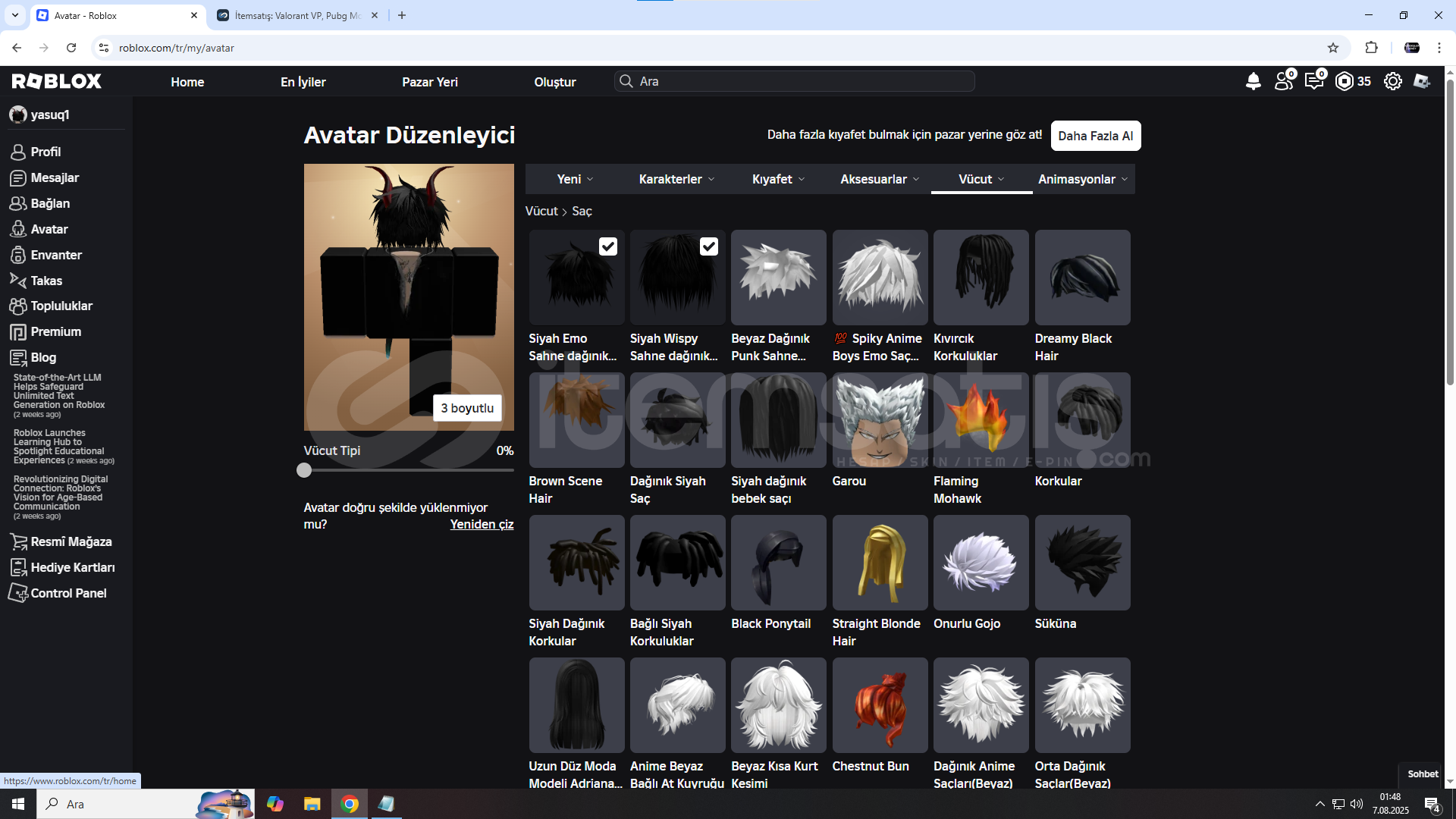Expand the Animasyonlar dropdown tab
1456x819 pixels.
click(1084, 179)
